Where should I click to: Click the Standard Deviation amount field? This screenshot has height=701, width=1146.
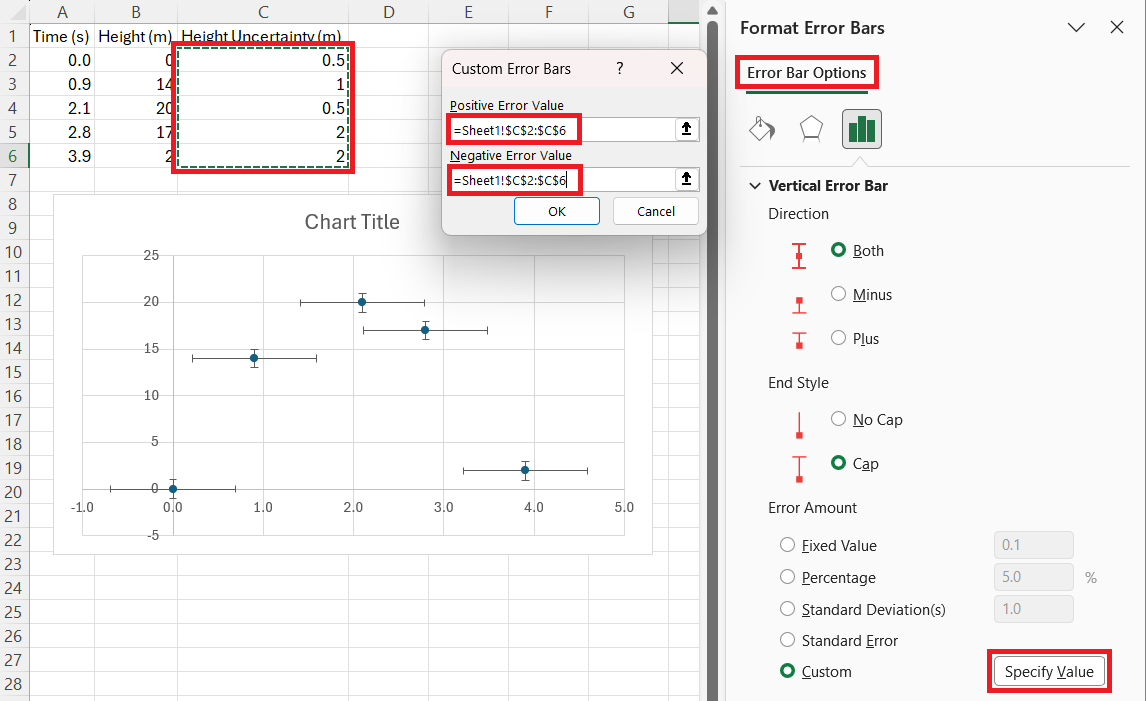tap(1033, 609)
